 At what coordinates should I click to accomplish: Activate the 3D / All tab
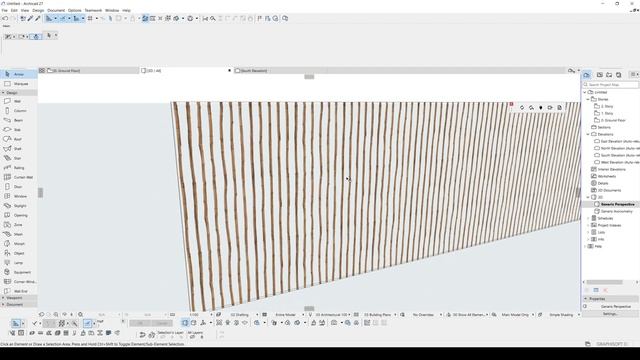[186, 71]
